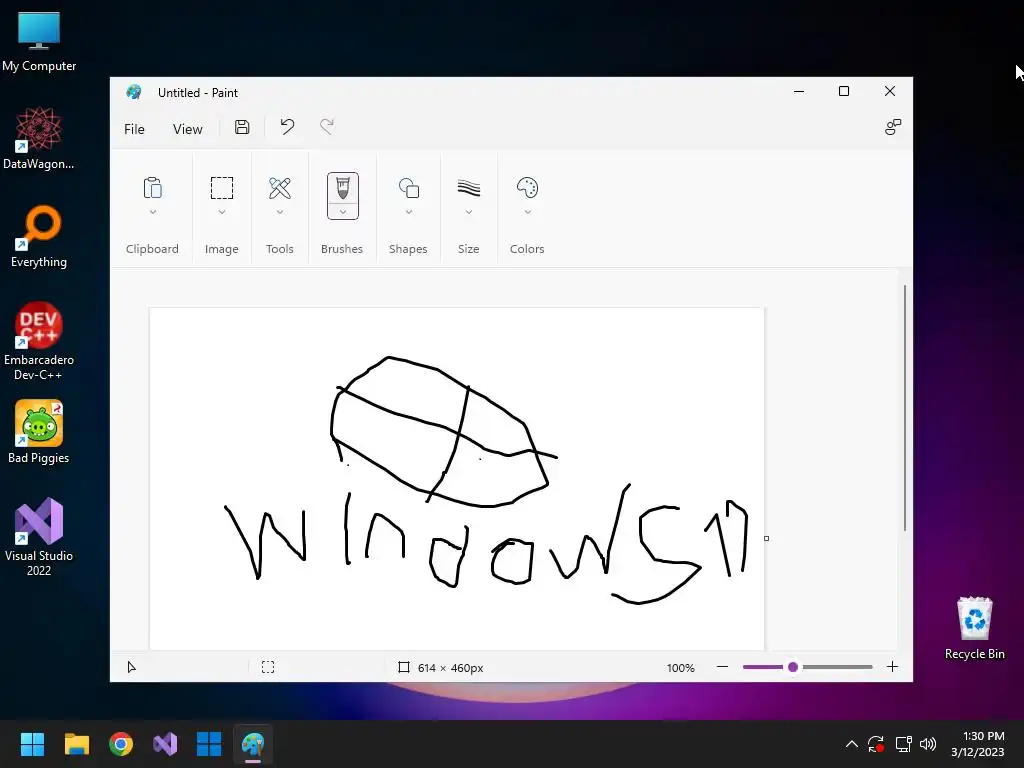Open the Windows Start button

[x=32, y=744]
